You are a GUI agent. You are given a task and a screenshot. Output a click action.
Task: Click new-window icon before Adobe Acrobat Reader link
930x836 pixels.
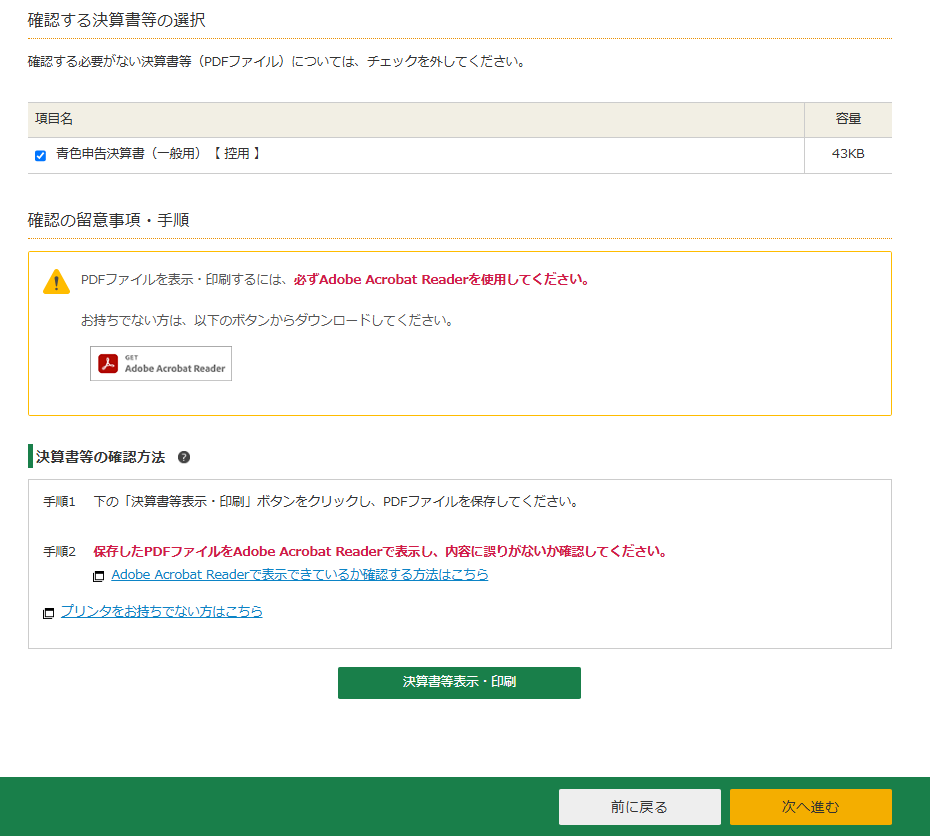[x=98, y=576]
